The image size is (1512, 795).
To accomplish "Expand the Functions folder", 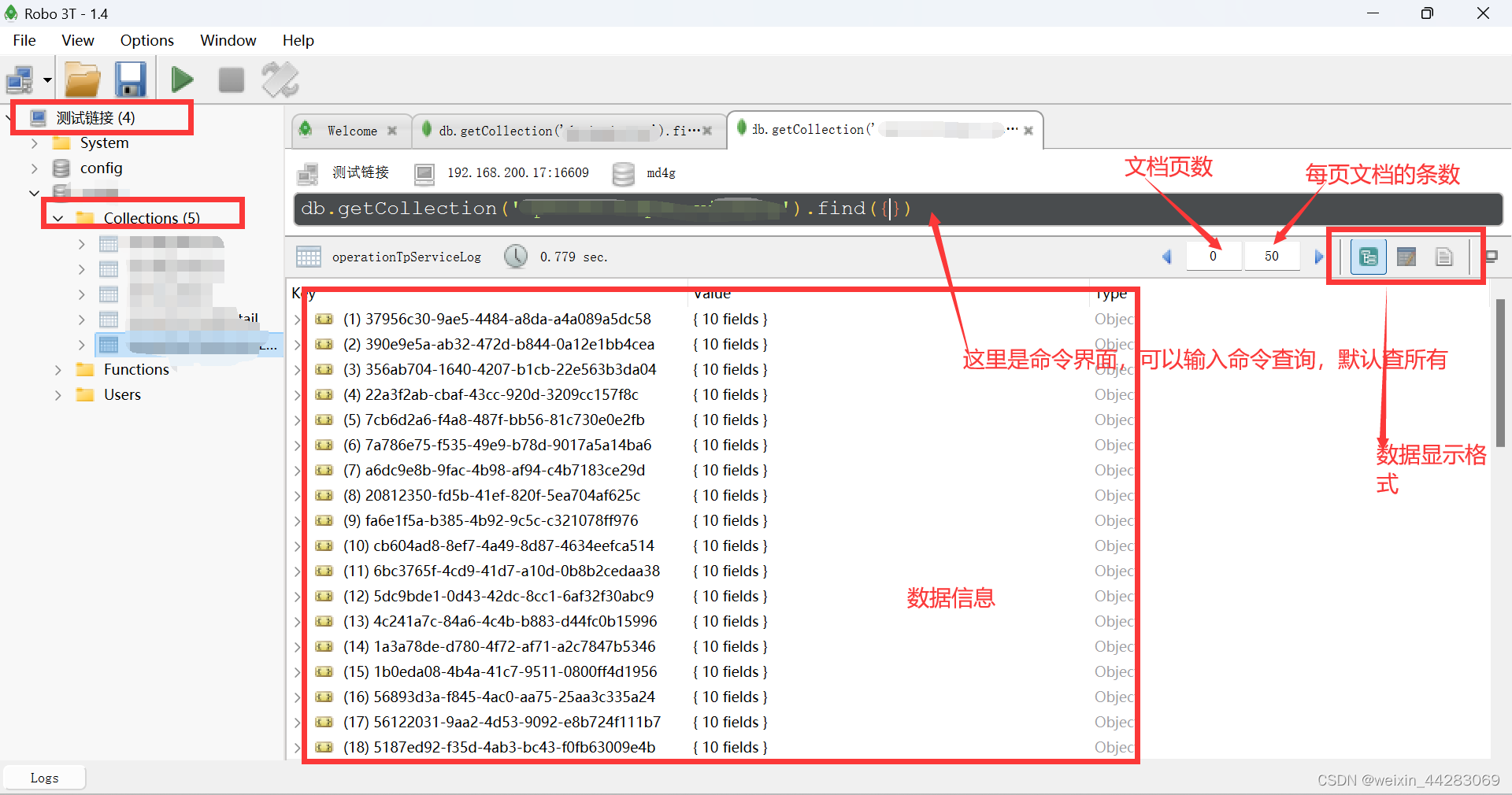I will coord(57,370).
